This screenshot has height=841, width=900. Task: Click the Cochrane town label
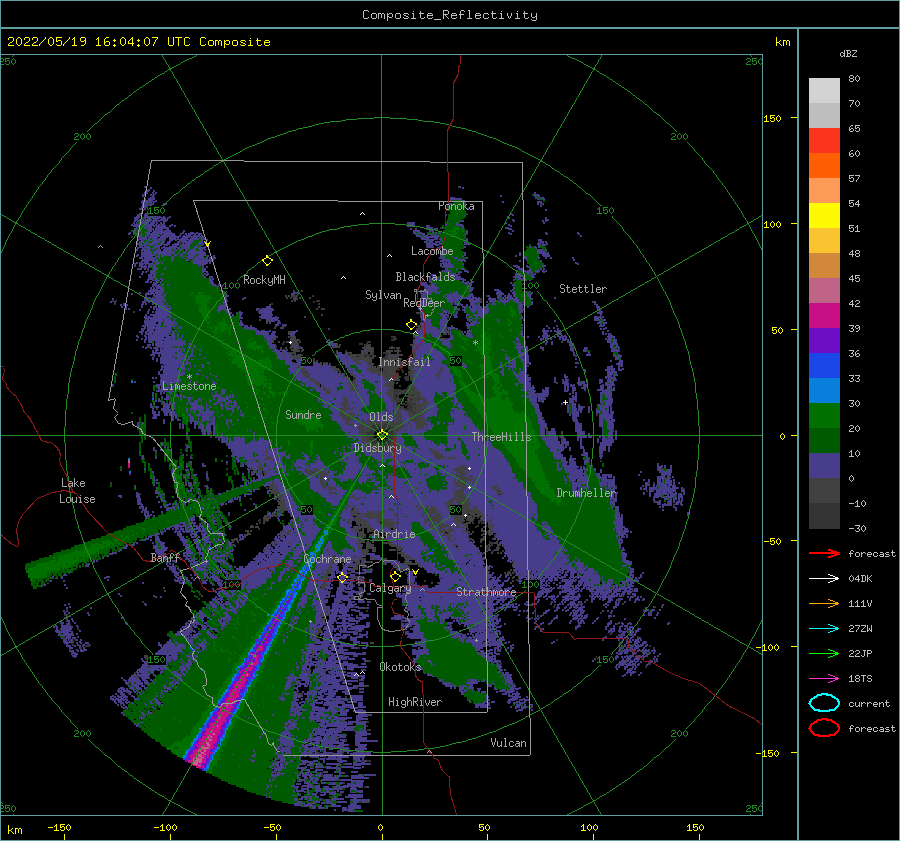coord(327,559)
